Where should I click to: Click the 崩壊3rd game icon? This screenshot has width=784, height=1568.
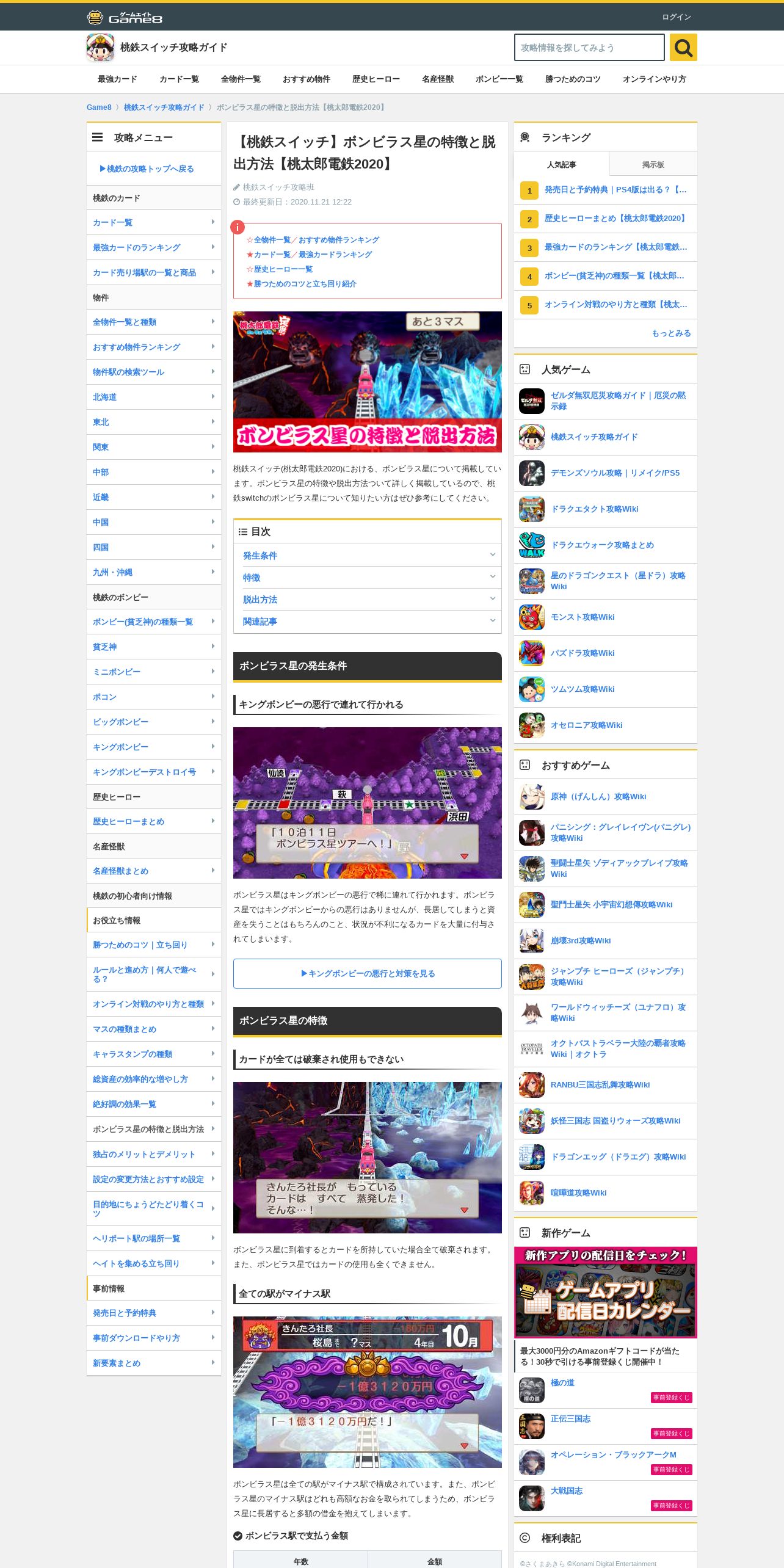tap(532, 941)
